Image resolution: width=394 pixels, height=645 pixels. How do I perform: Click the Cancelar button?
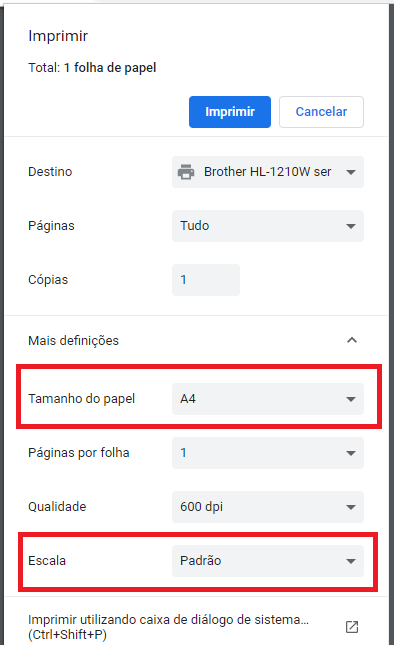[x=321, y=112]
